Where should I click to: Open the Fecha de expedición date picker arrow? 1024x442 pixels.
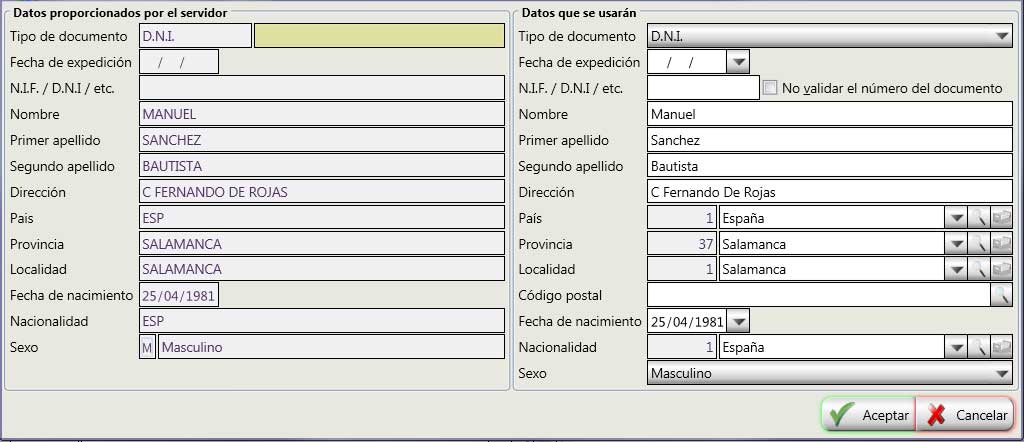[738, 63]
